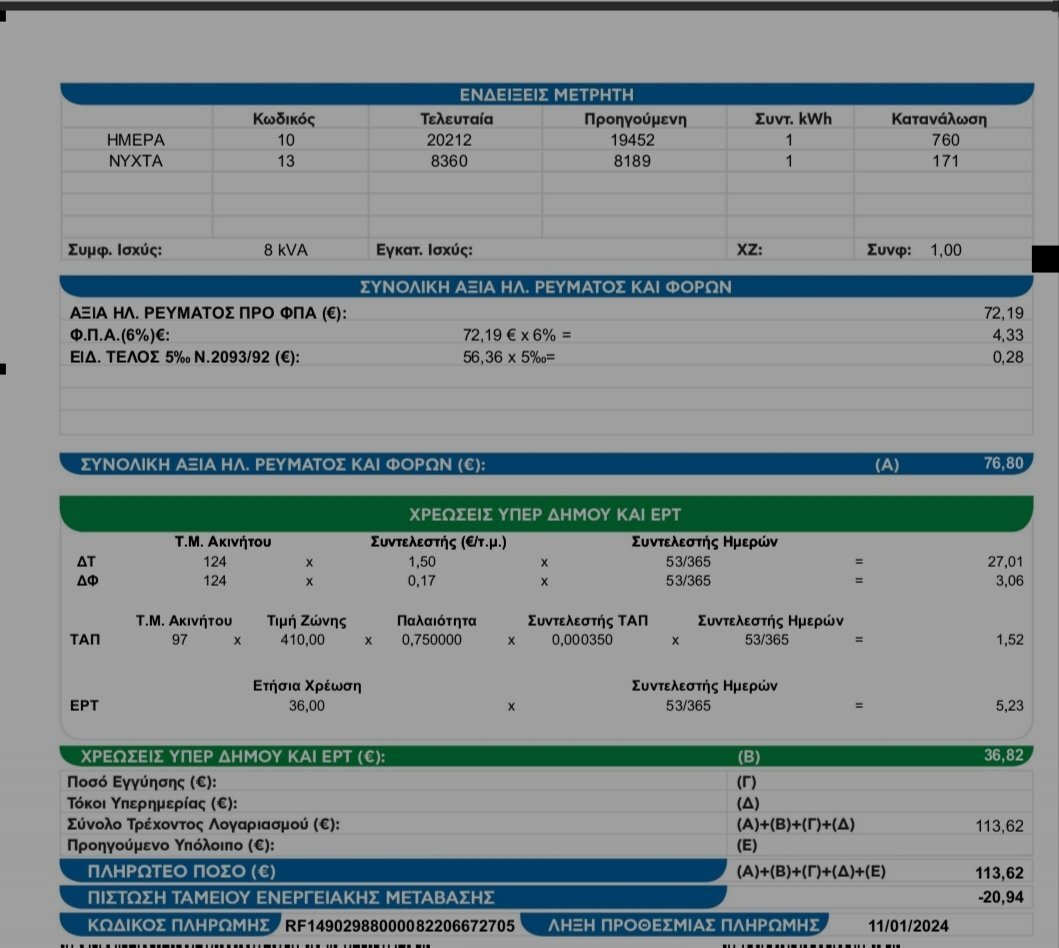The image size is (1059, 948).
Task: Select the "Τελευταία" column header
Action: coord(457,119)
